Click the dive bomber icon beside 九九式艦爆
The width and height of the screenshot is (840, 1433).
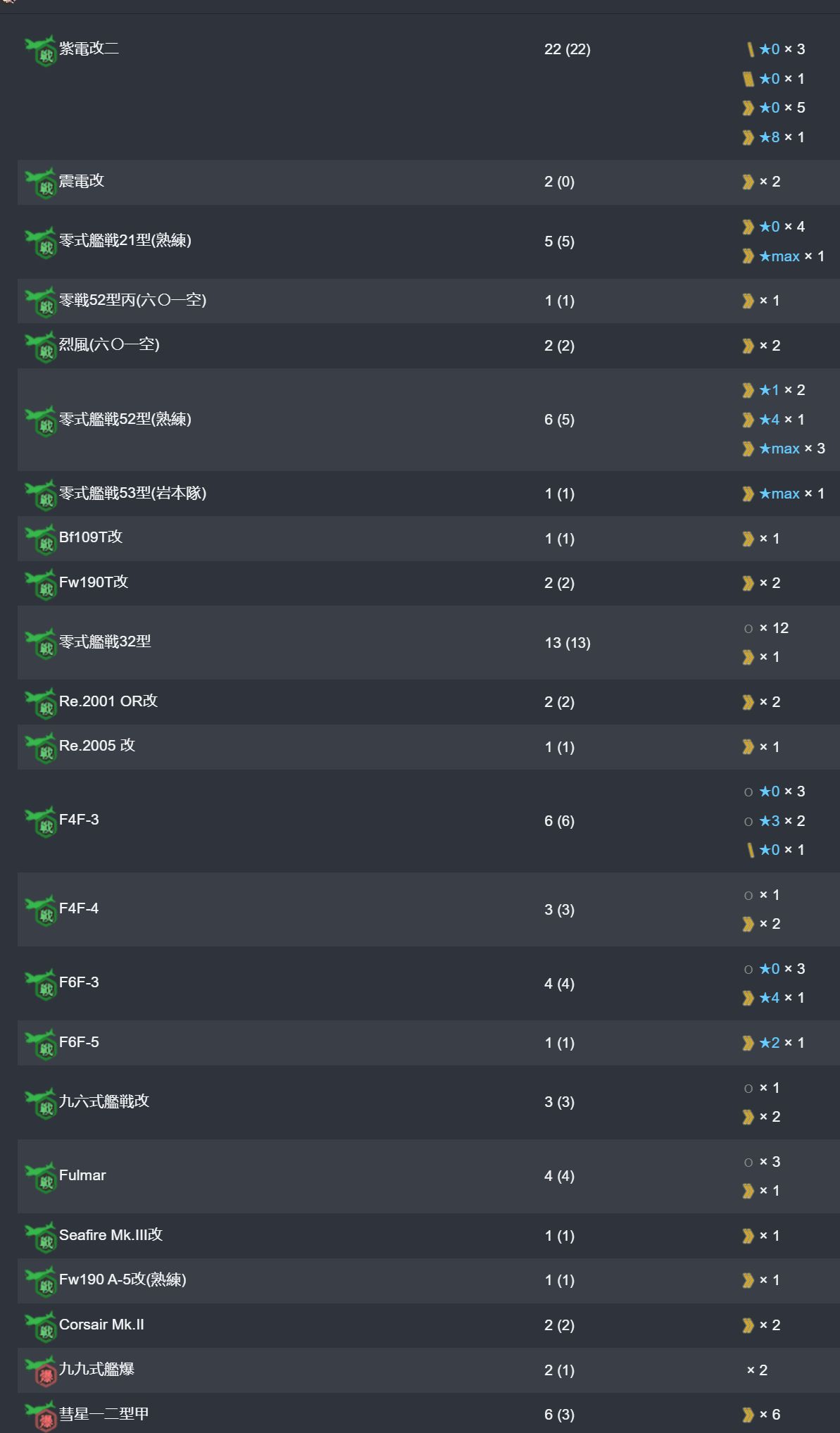pos(41,1372)
